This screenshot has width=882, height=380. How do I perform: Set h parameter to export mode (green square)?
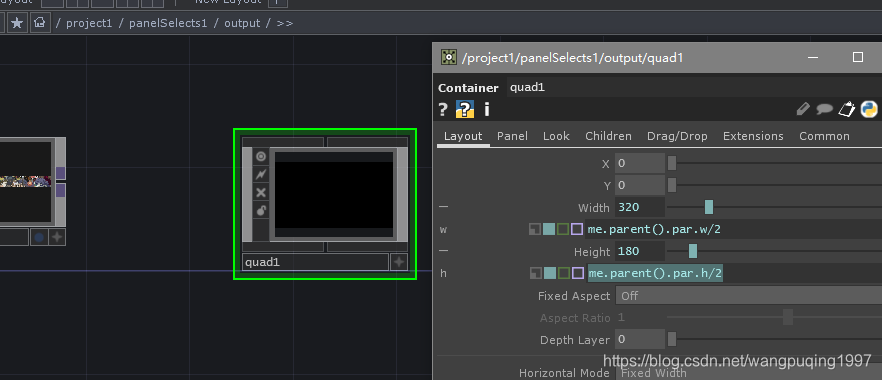point(563,274)
